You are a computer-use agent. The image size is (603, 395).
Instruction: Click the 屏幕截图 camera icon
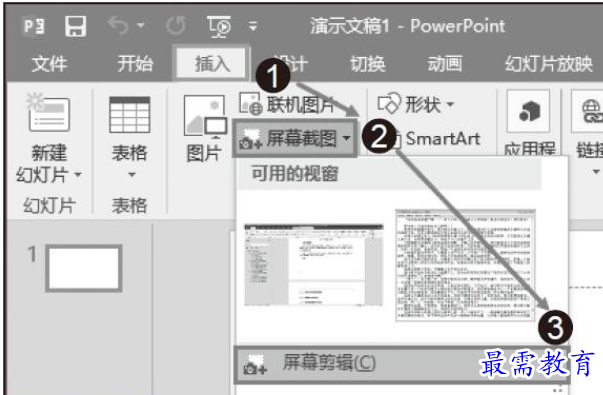coord(250,139)
